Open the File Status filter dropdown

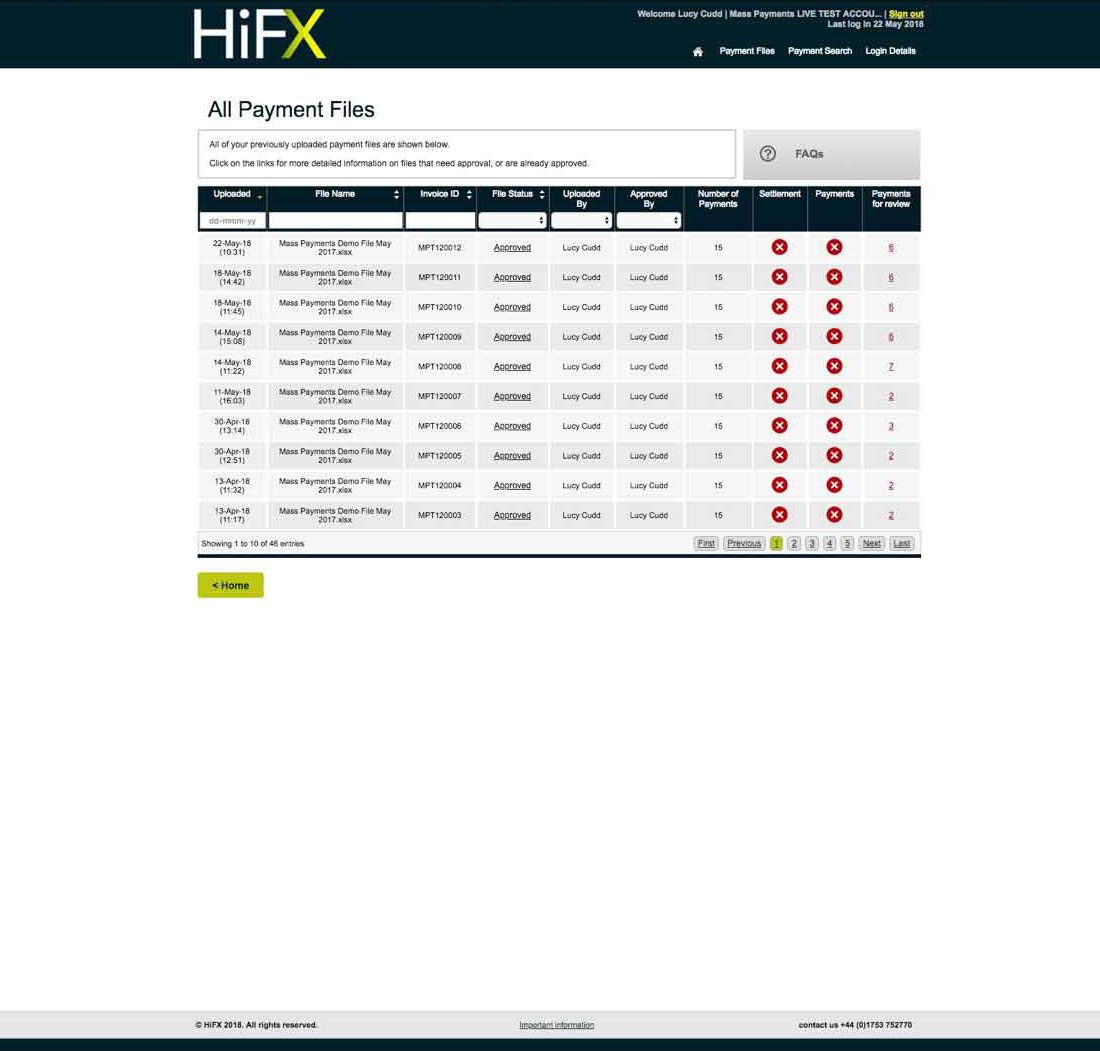coord(512,220)
